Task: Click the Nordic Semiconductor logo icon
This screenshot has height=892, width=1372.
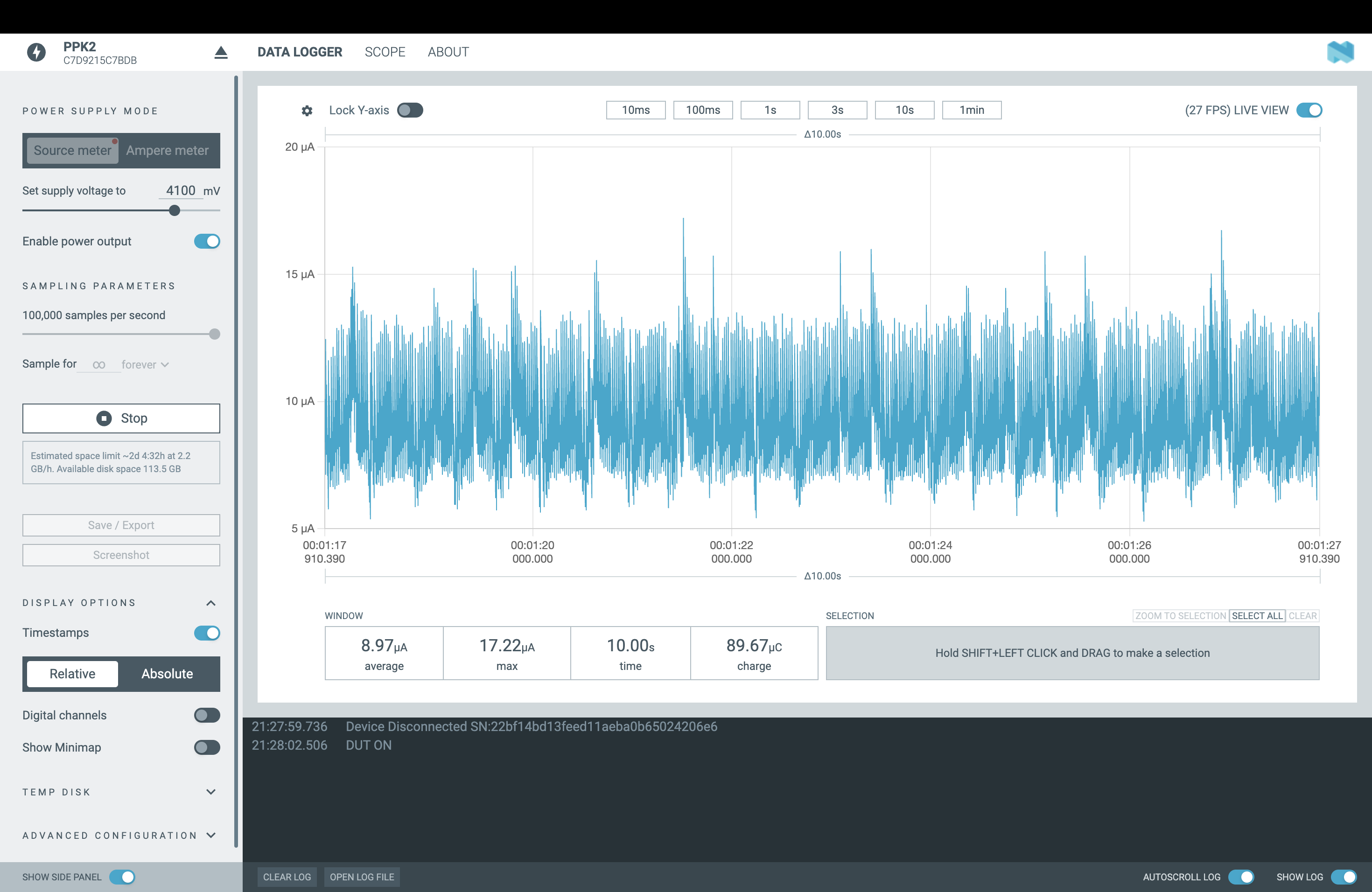Action: 1340,52
